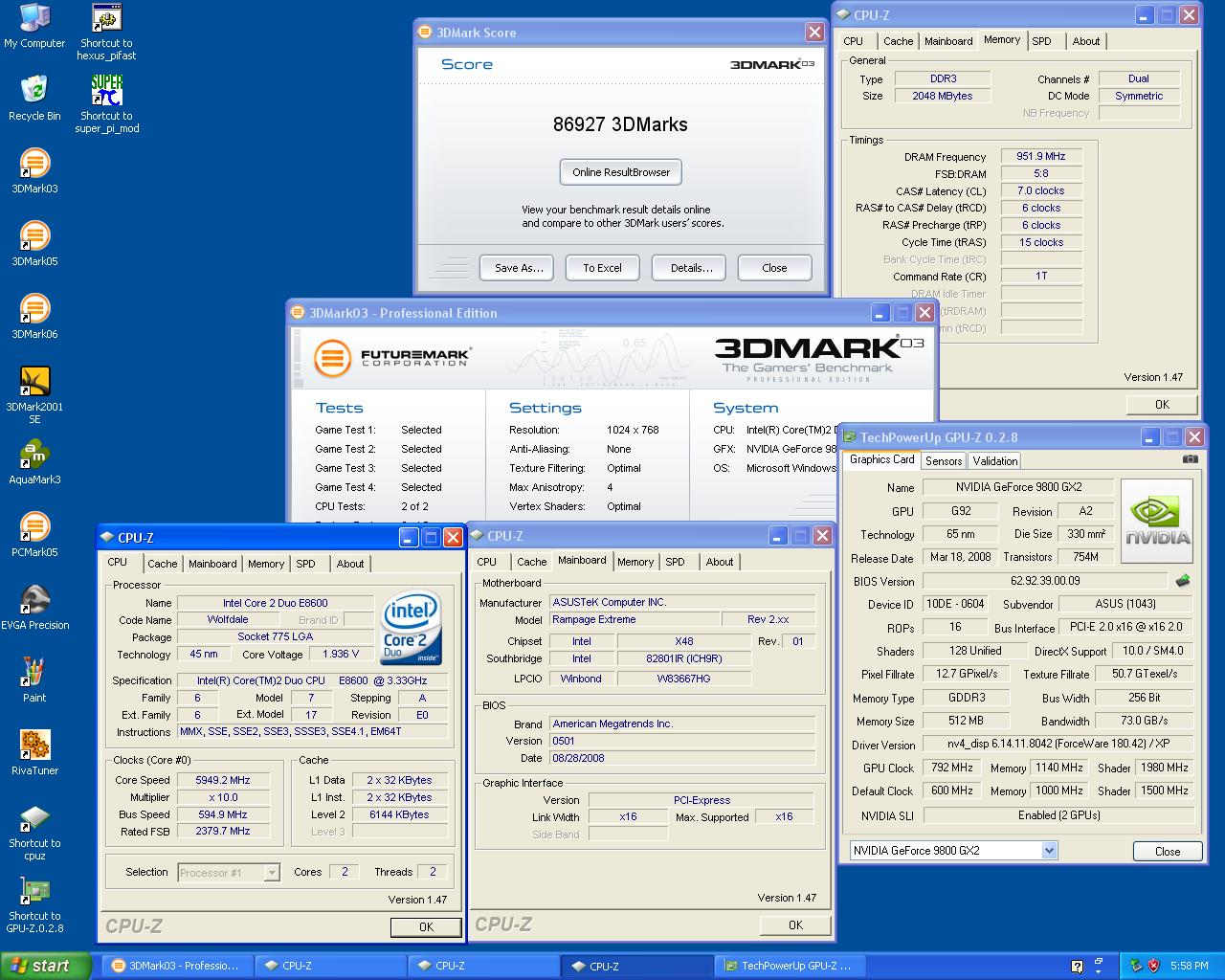
Task: Switch to the SPD tab in CPU-Z CPU window
Action: tap(305, 564)
